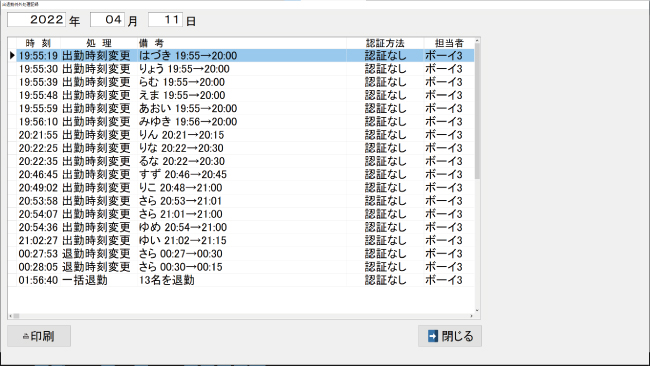650x366 pixels.
Task: Click remark えま 19:55→20:00
Action: [x=182, y=95]
